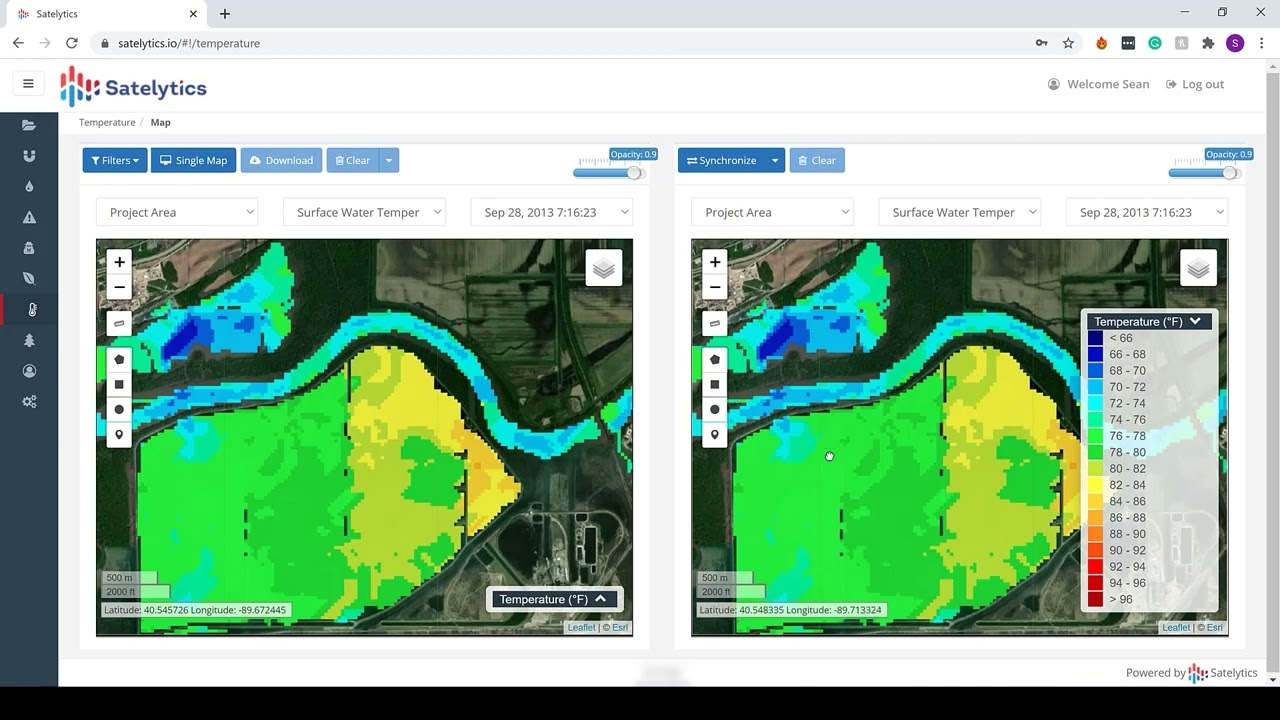Click the browser address bar

pos(560,43)
